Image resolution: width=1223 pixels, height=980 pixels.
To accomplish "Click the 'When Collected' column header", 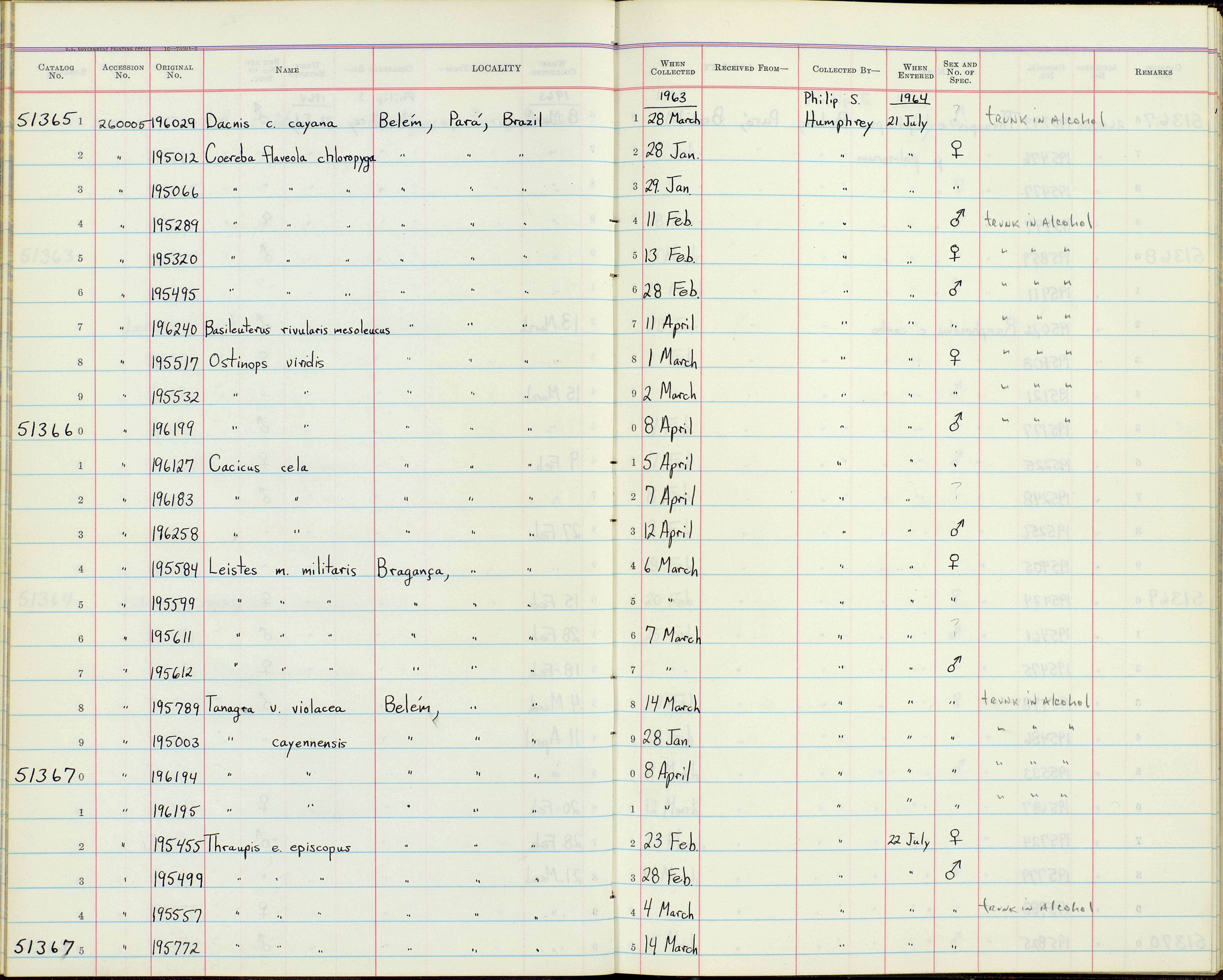I will click(x=673, y=68).
